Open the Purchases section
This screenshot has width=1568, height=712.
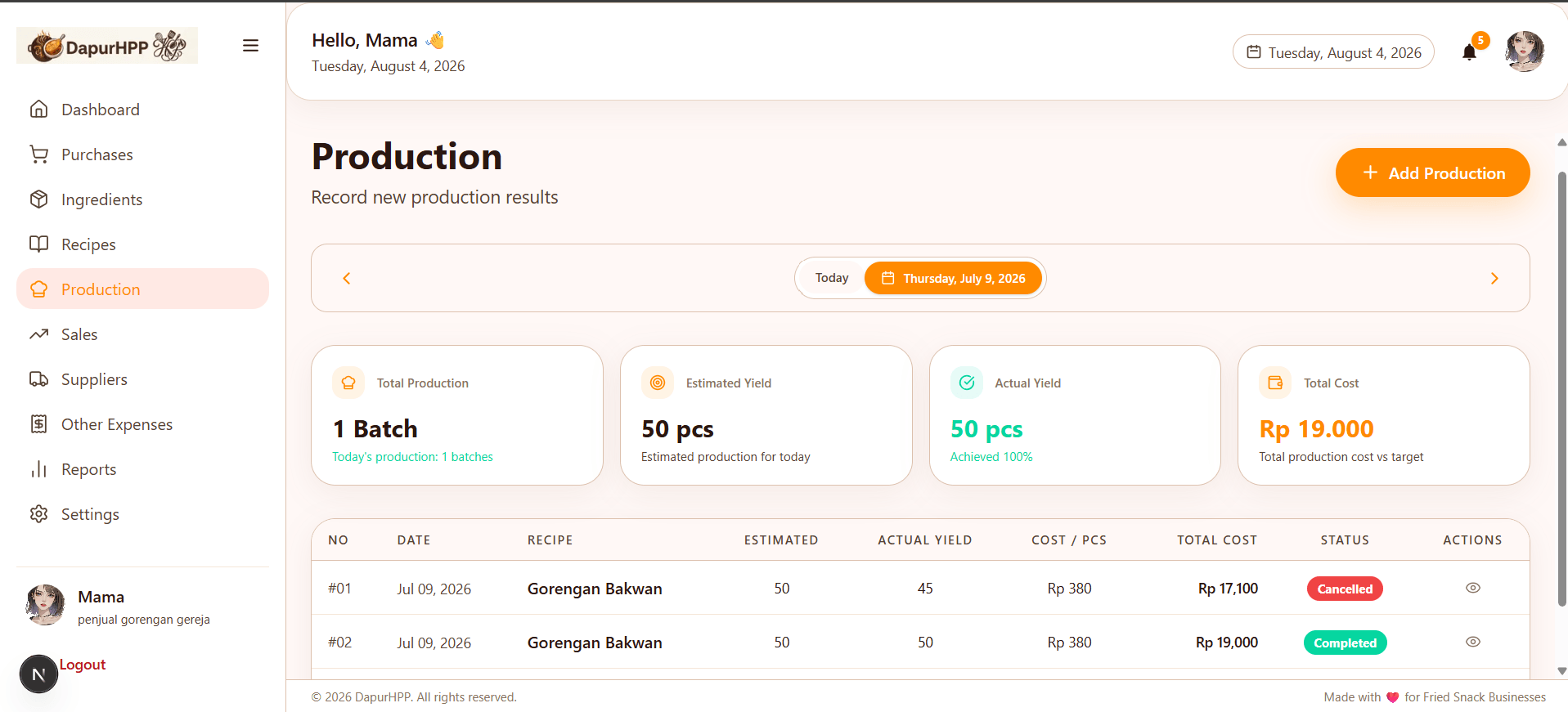click(142, 154)
